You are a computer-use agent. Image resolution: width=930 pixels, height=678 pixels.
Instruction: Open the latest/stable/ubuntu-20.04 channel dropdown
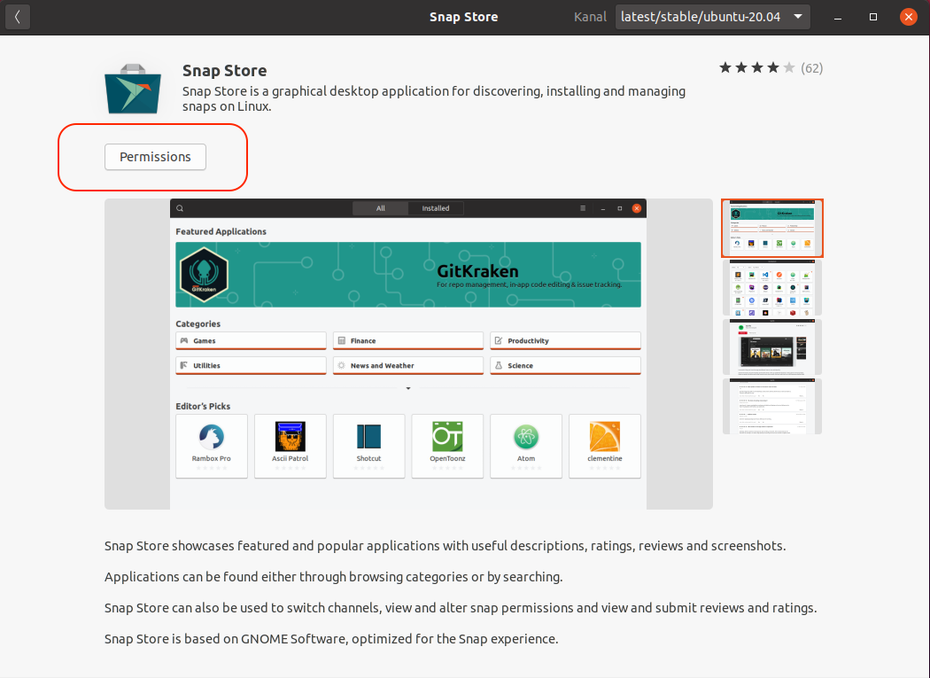(712, 17)
